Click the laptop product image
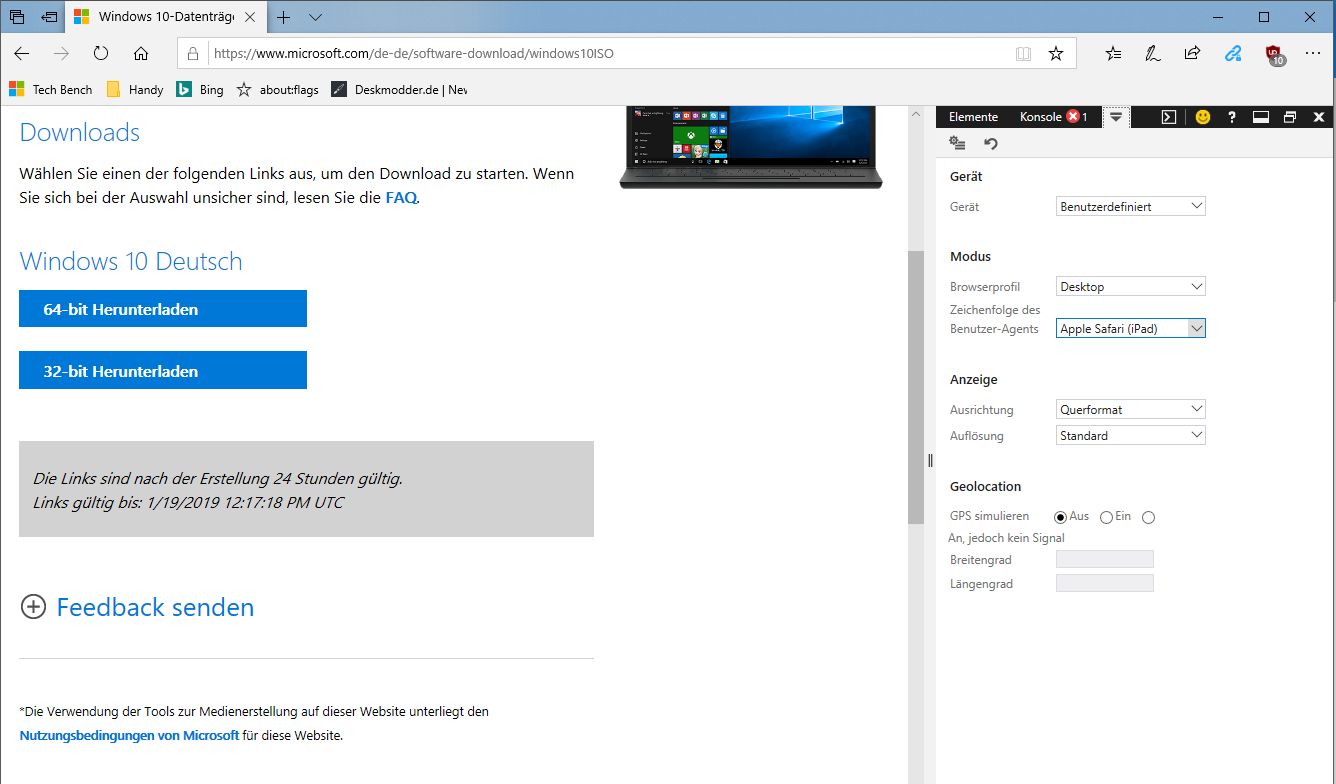 coord(751,147)
